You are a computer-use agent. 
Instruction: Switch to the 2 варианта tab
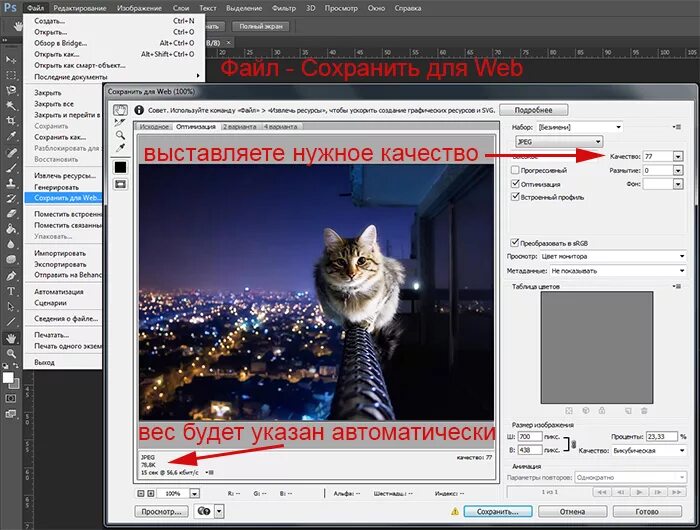[x=240, y=127]
